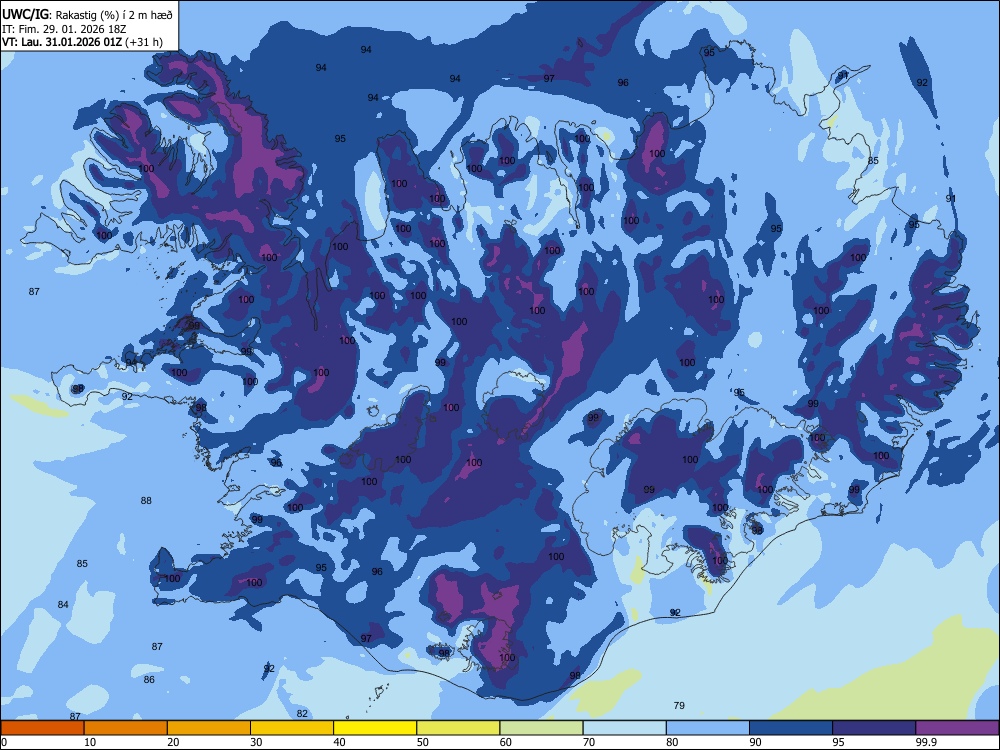Select the "86" humidity value on the map
This screenshot has width=1000, height=750.
pos(149,680)
